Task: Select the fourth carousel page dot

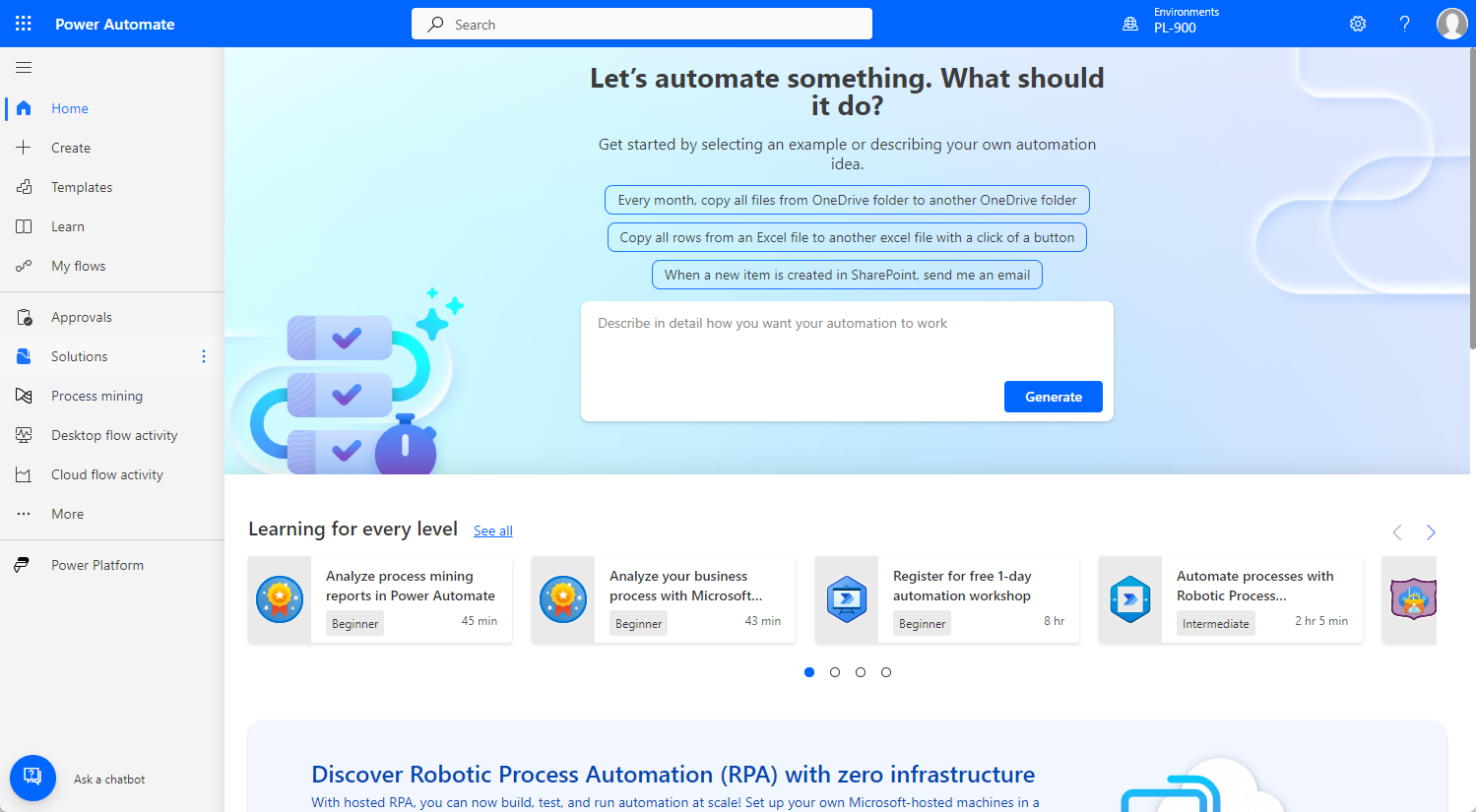Action: click(x=886, y=672)
